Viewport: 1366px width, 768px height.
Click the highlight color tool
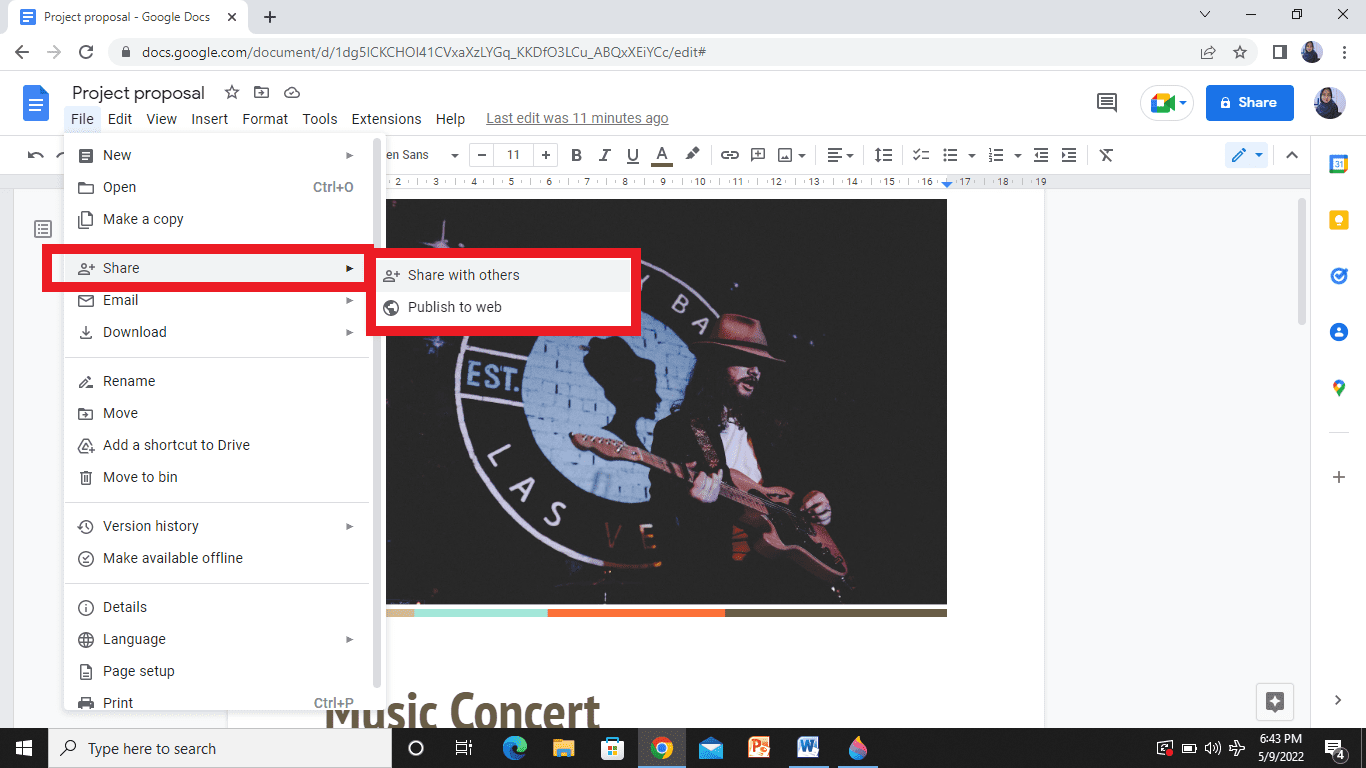click(x=692, y=155)
